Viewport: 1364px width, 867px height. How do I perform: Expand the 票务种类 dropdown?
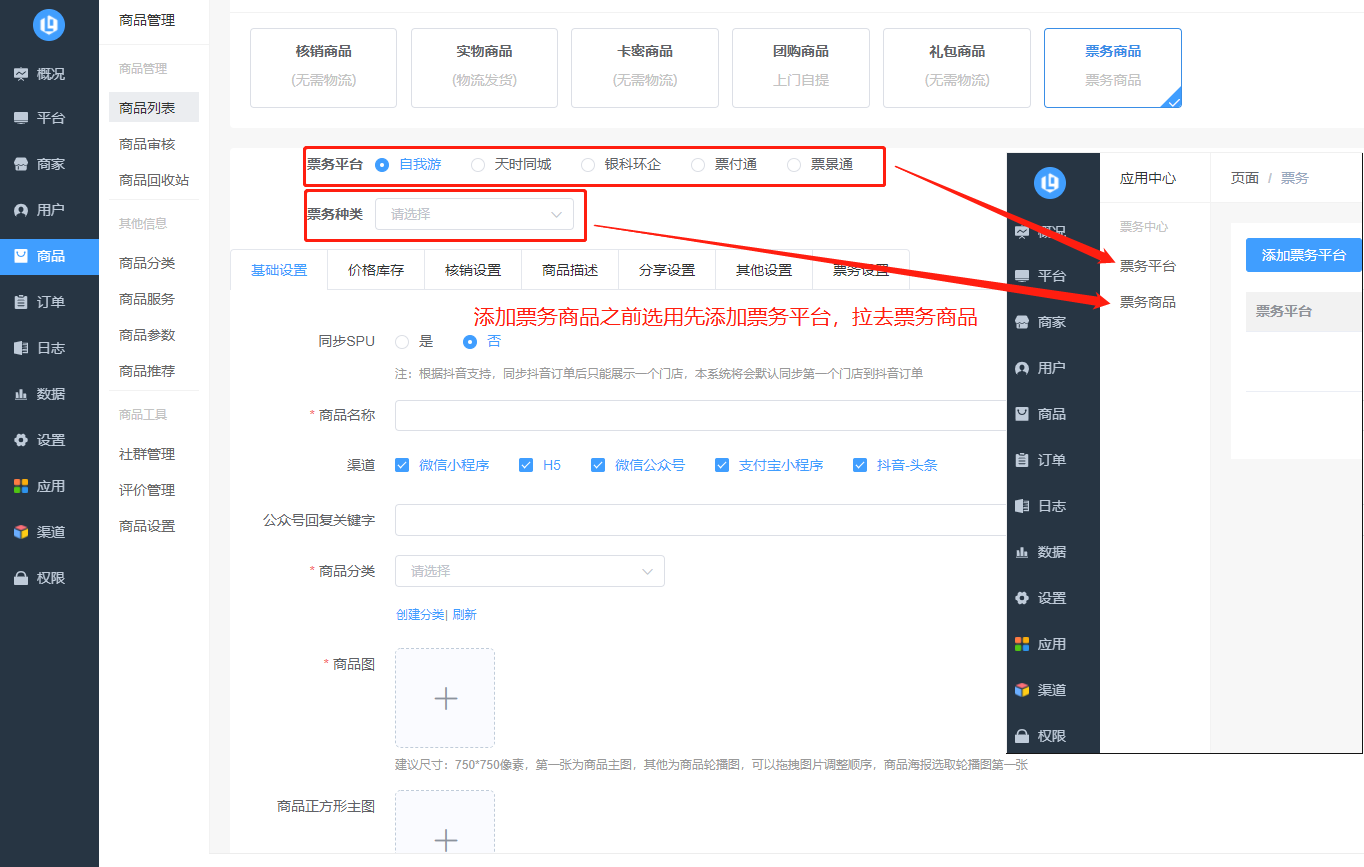pos(474,214)
